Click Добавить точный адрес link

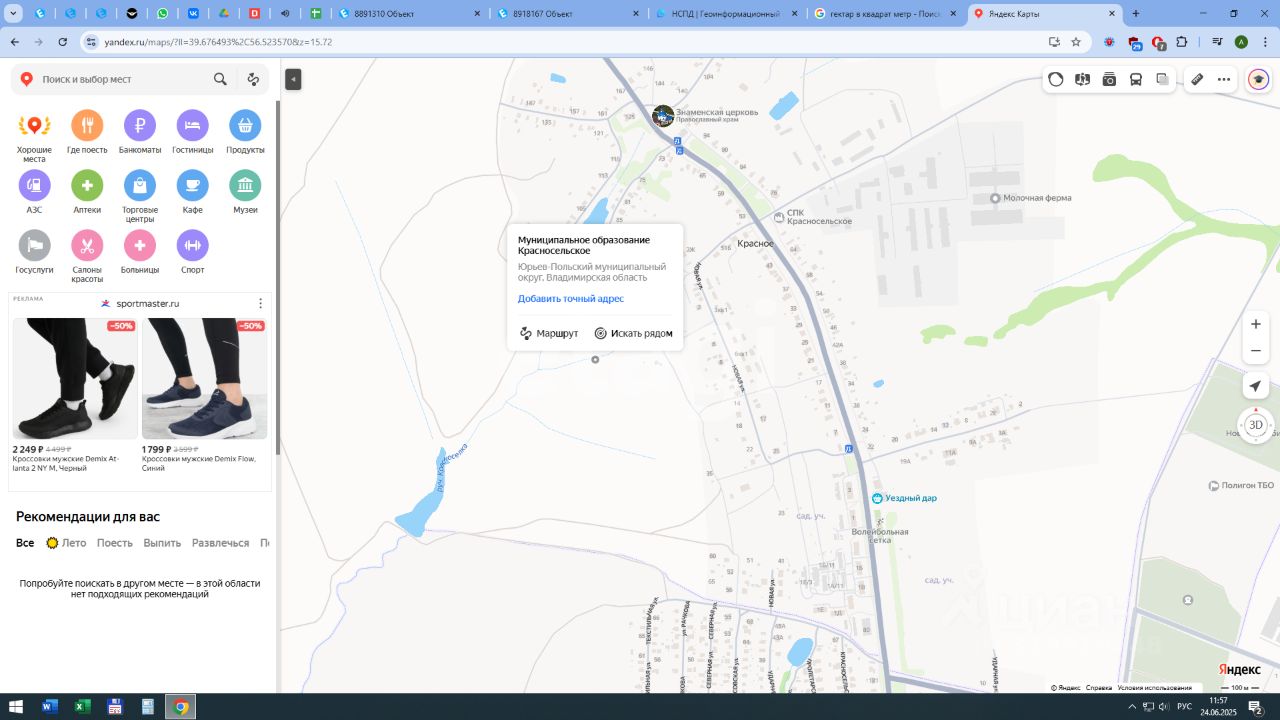[570, 299]
